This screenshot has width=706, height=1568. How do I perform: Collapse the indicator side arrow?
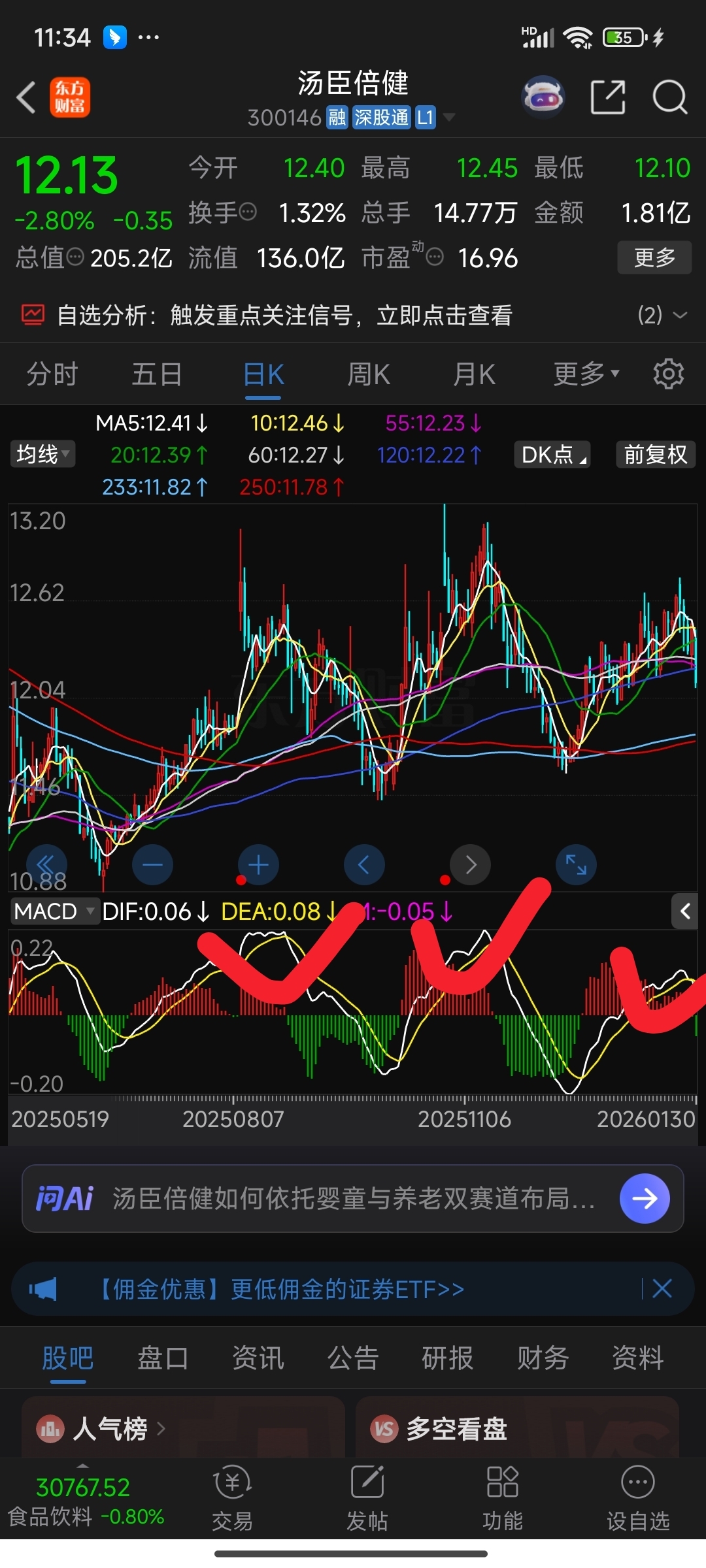point(684,911)
